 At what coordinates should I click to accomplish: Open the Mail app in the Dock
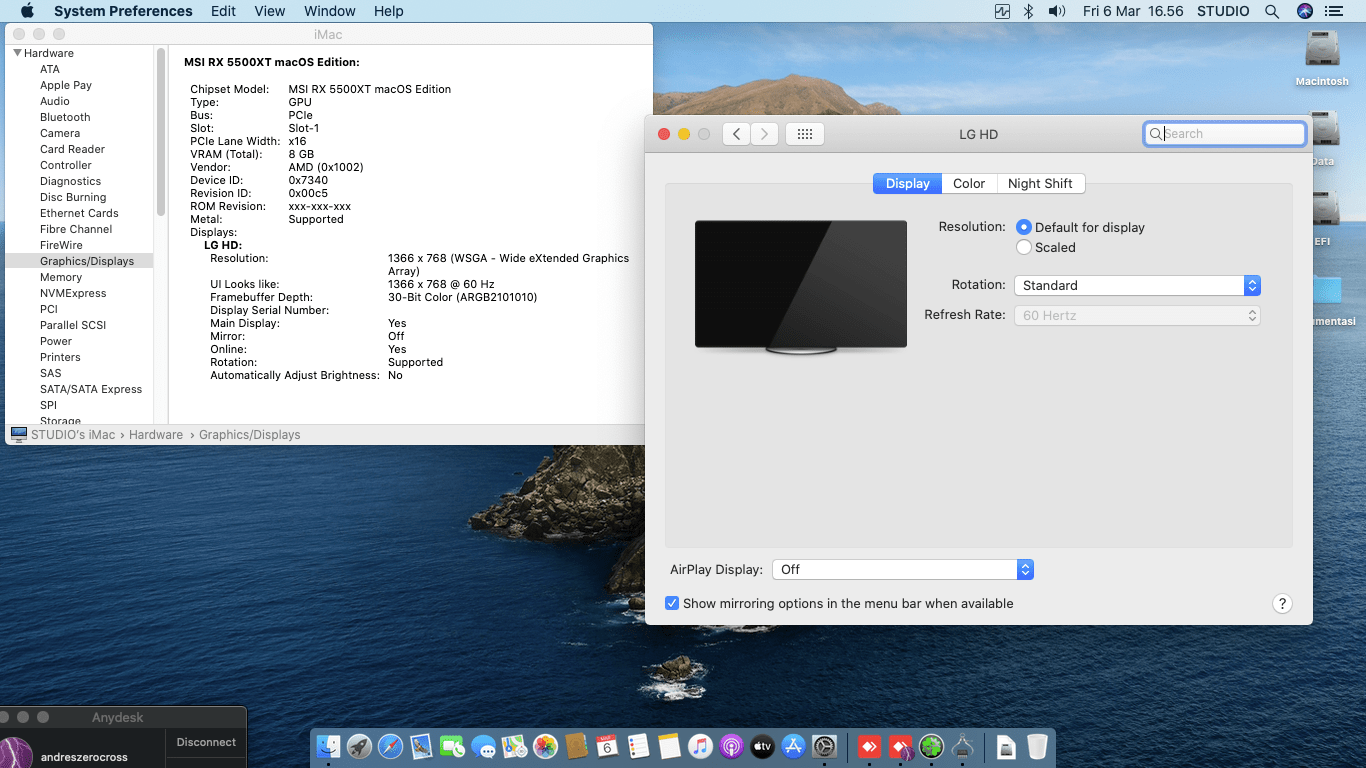(421, 746)
